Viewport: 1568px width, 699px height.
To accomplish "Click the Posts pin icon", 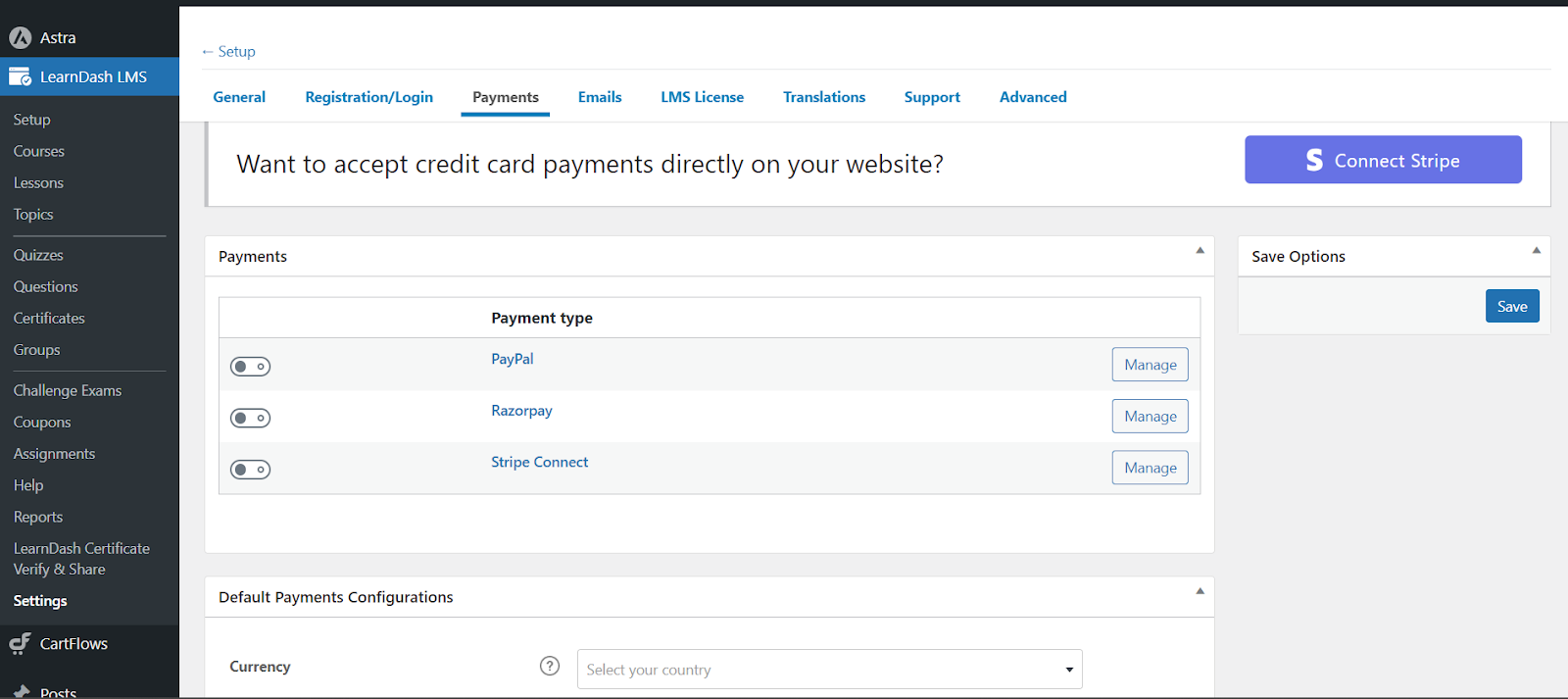I will pyautogui.click(x=22, y=691).
